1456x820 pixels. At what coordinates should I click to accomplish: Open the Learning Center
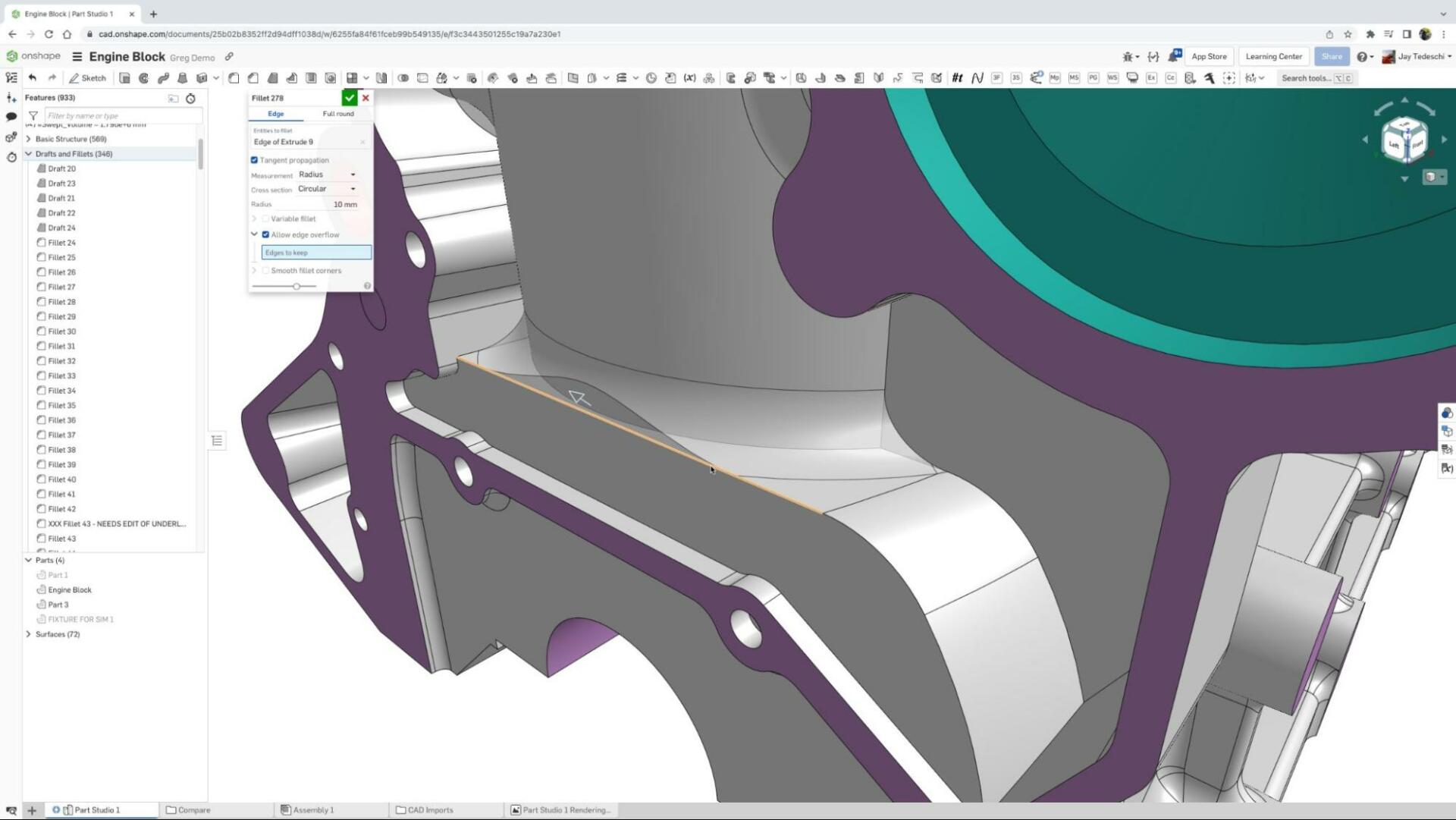coord(1273,56)
